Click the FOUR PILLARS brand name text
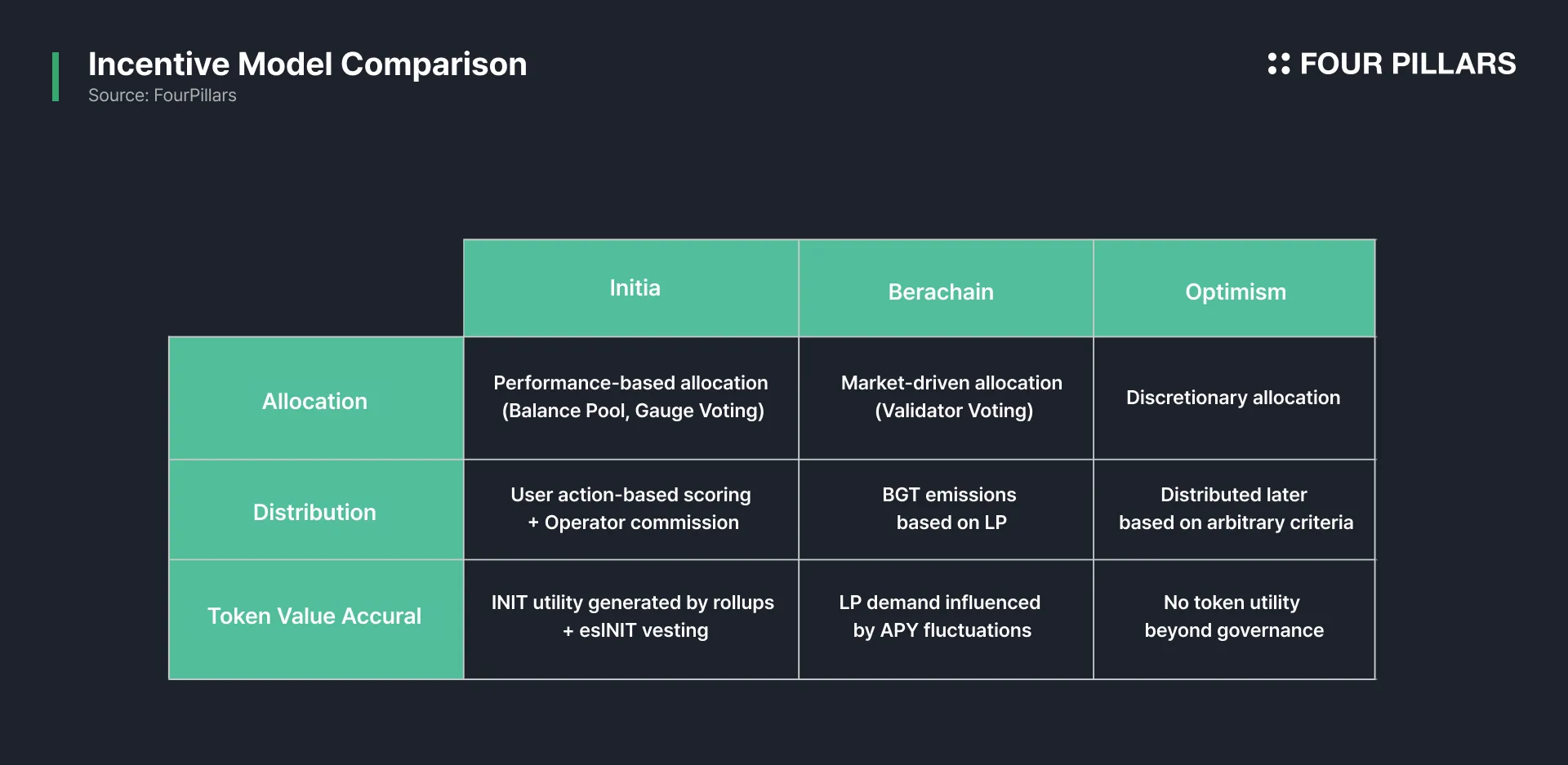1568x765 pixels. pos(1407,64)
